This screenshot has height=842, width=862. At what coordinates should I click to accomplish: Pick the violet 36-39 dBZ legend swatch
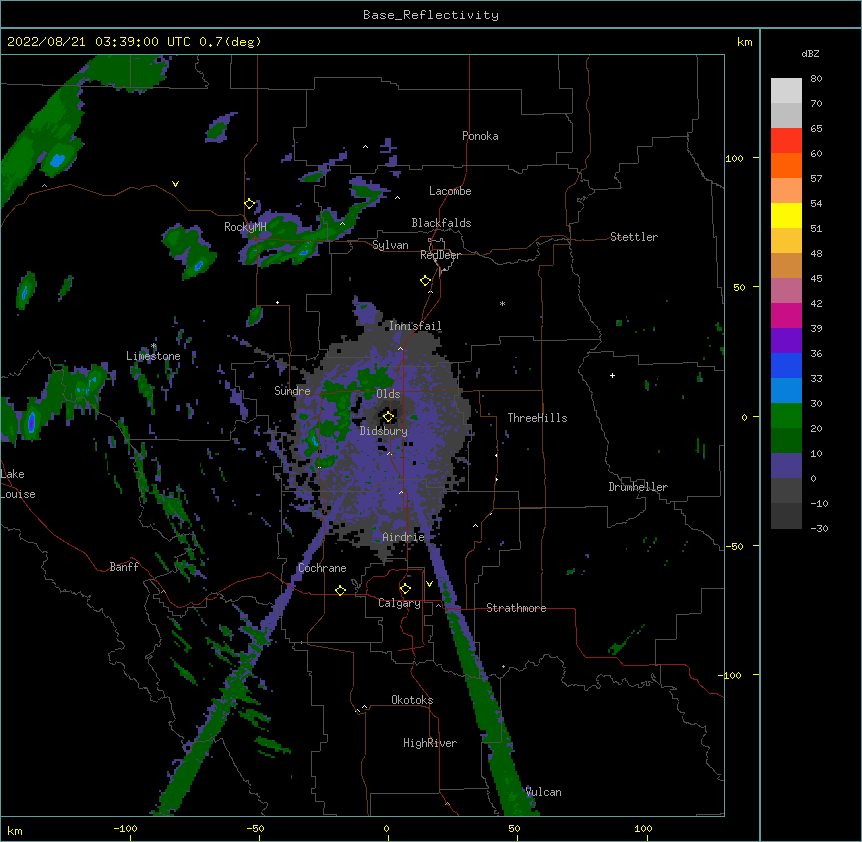[786, 341]
